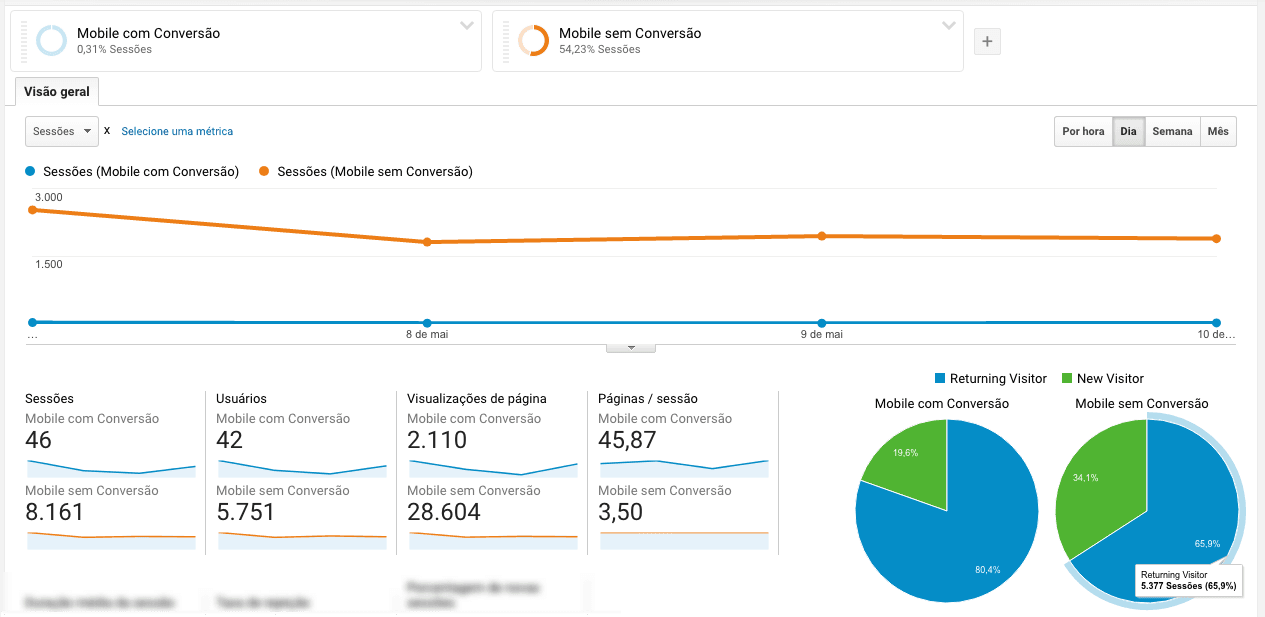
Task: Add a new segment using the plus icon
Action: 987,41
